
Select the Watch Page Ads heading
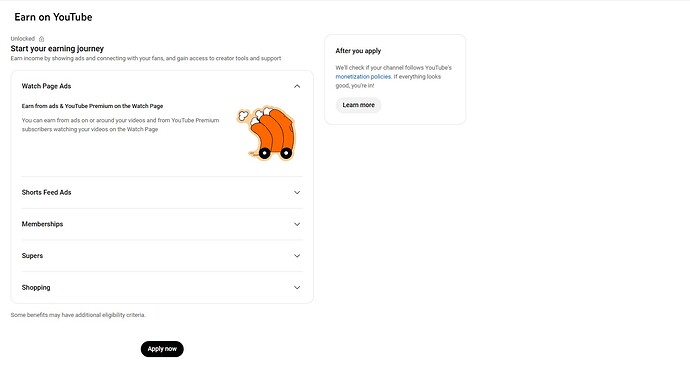(46, 86)
